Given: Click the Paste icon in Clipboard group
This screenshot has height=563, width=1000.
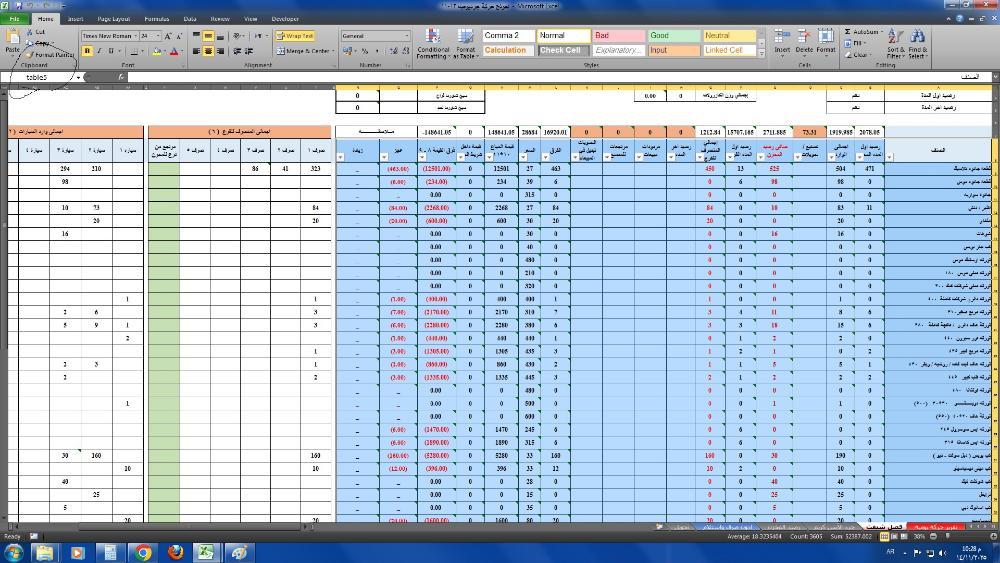Looking at the screenshot, I should tap(12, 38).
